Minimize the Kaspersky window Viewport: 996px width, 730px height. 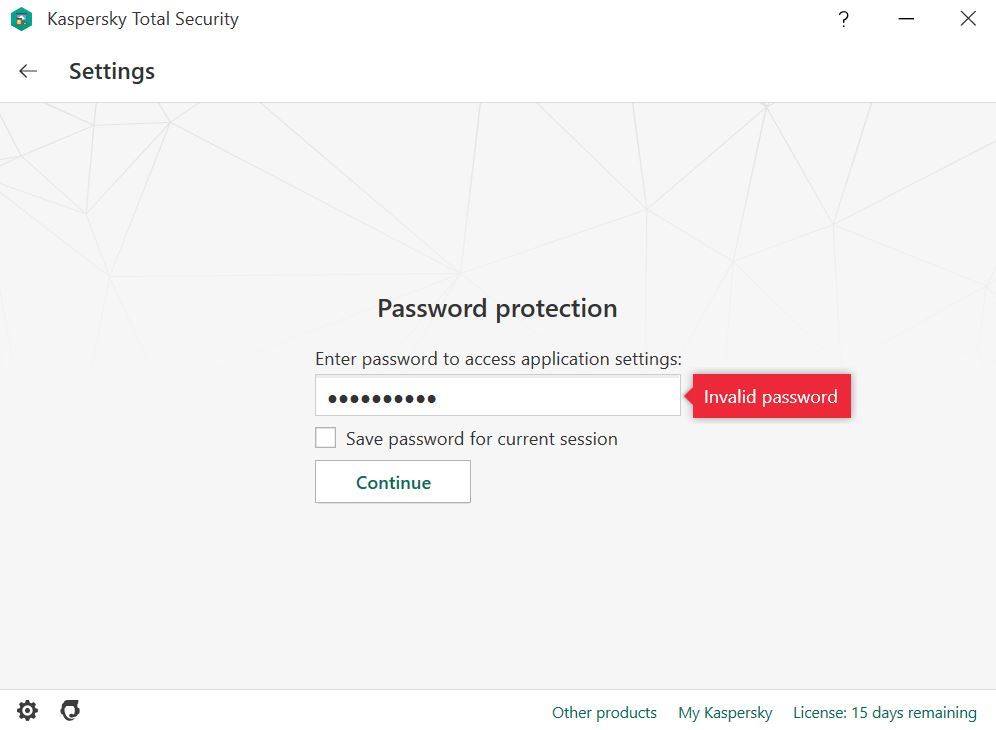tap(906, 19)
